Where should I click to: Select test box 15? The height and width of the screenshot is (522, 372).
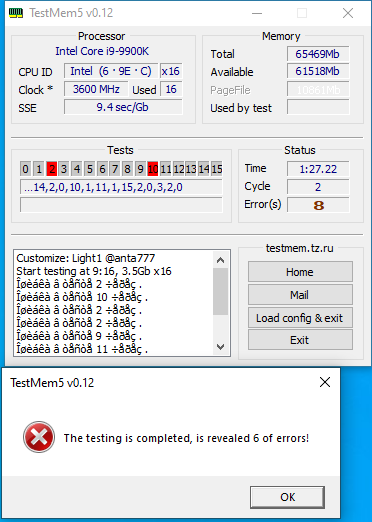click(x=217, y=169)
